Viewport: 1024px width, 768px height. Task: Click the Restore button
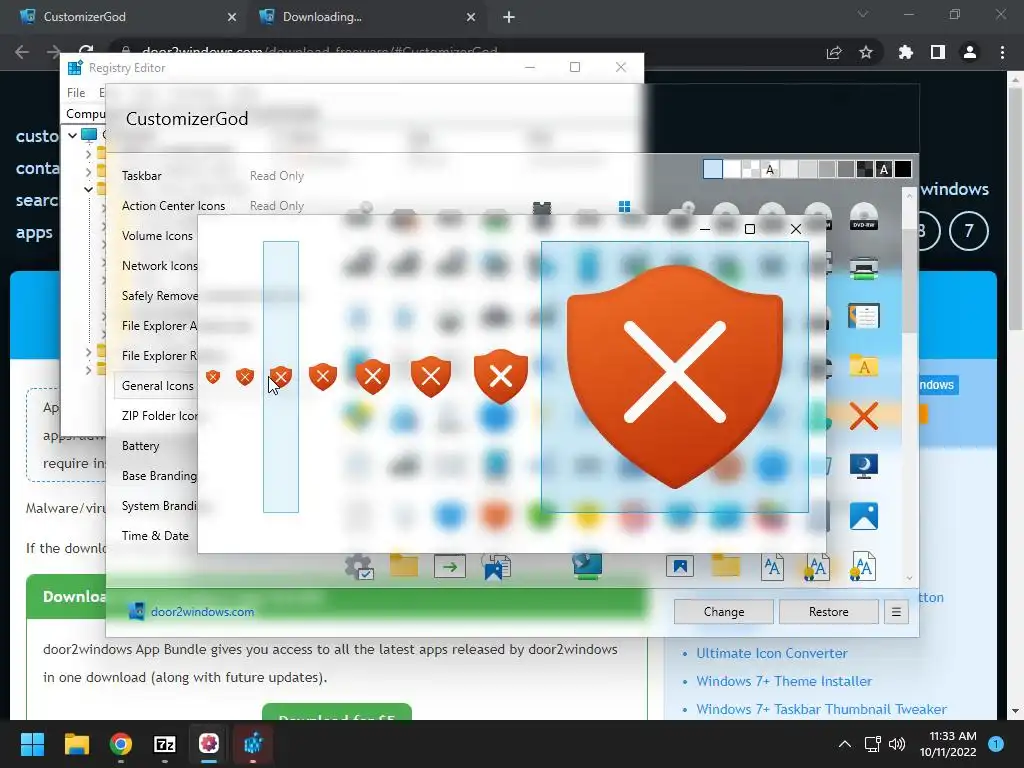(829, 612)
